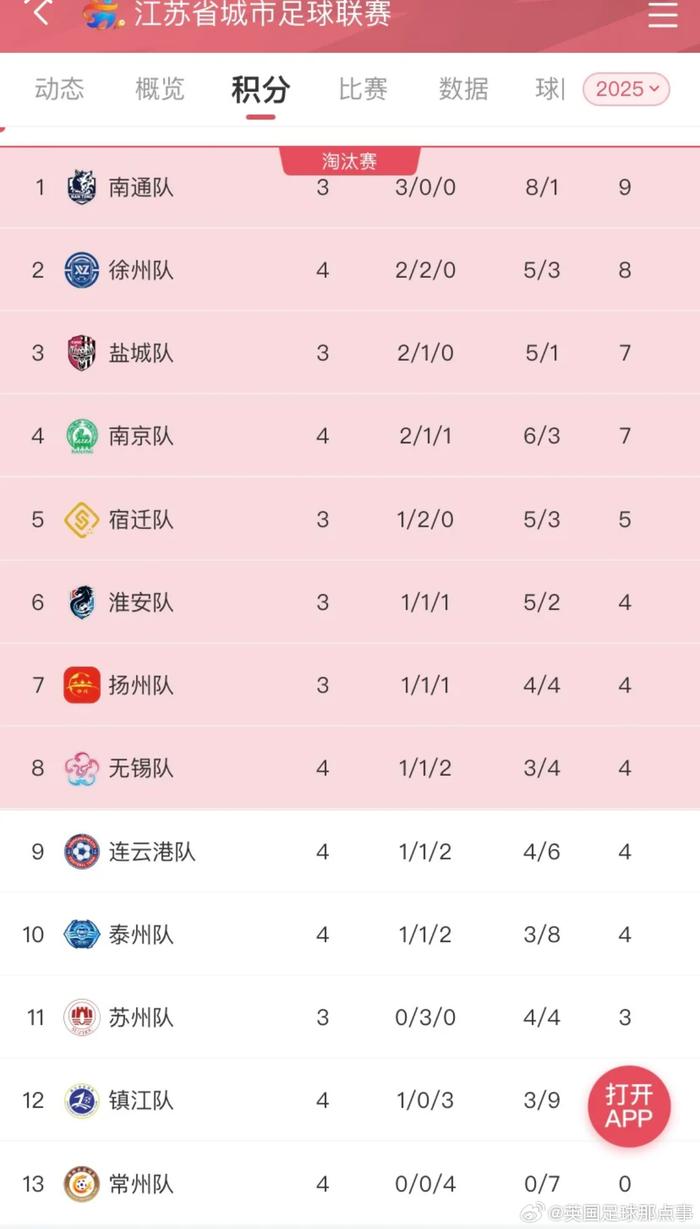Click the 南通队 team crest icon
The width and height of the screenshot is (700, 1229).
point(81,187)
